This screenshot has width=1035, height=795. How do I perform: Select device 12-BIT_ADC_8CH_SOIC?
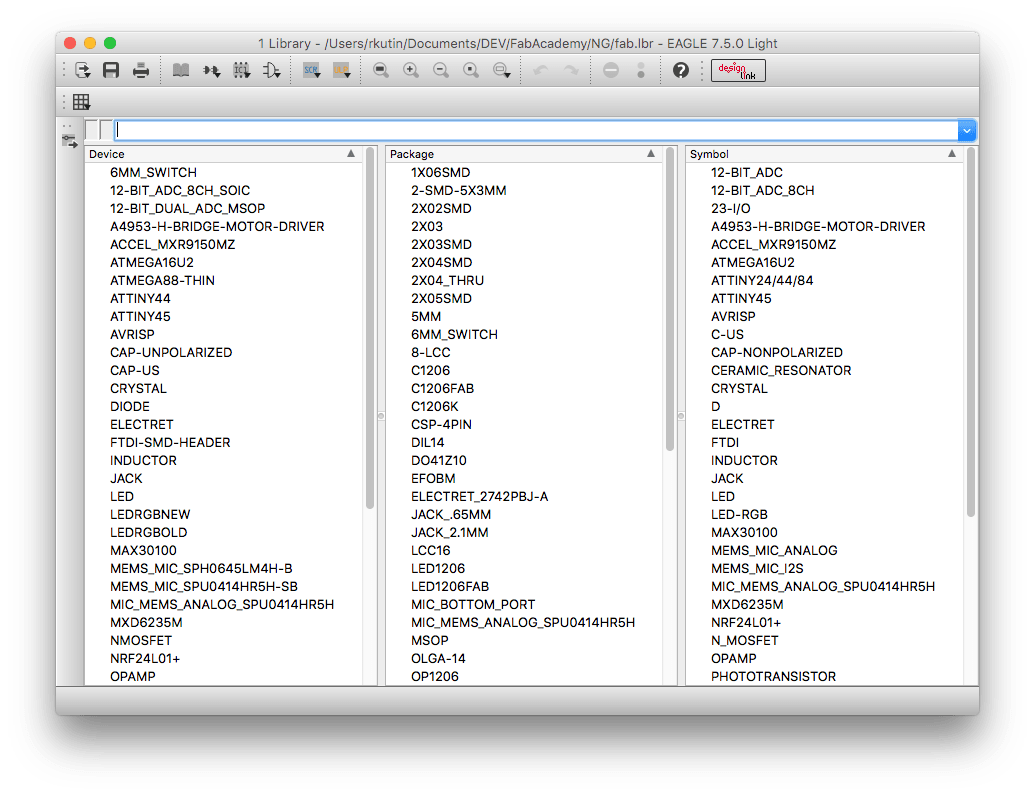coord(180,190)
